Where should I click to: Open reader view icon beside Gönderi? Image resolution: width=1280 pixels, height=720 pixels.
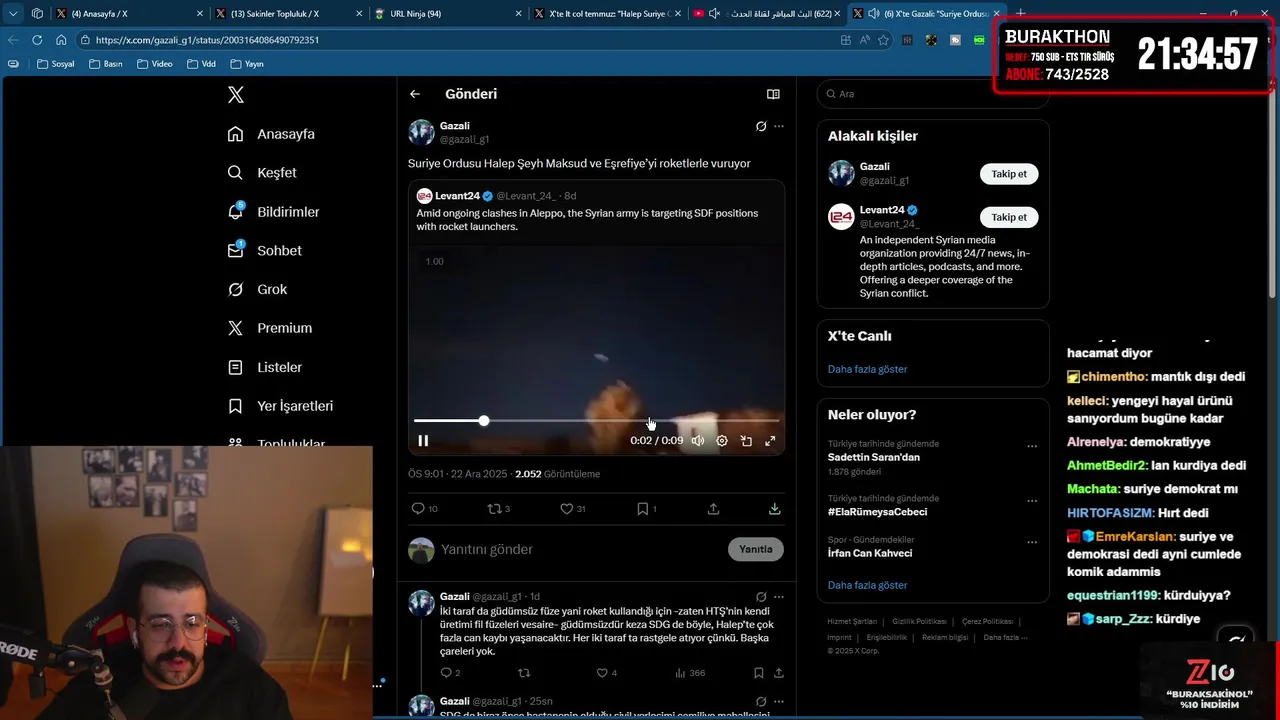[773, 94]
